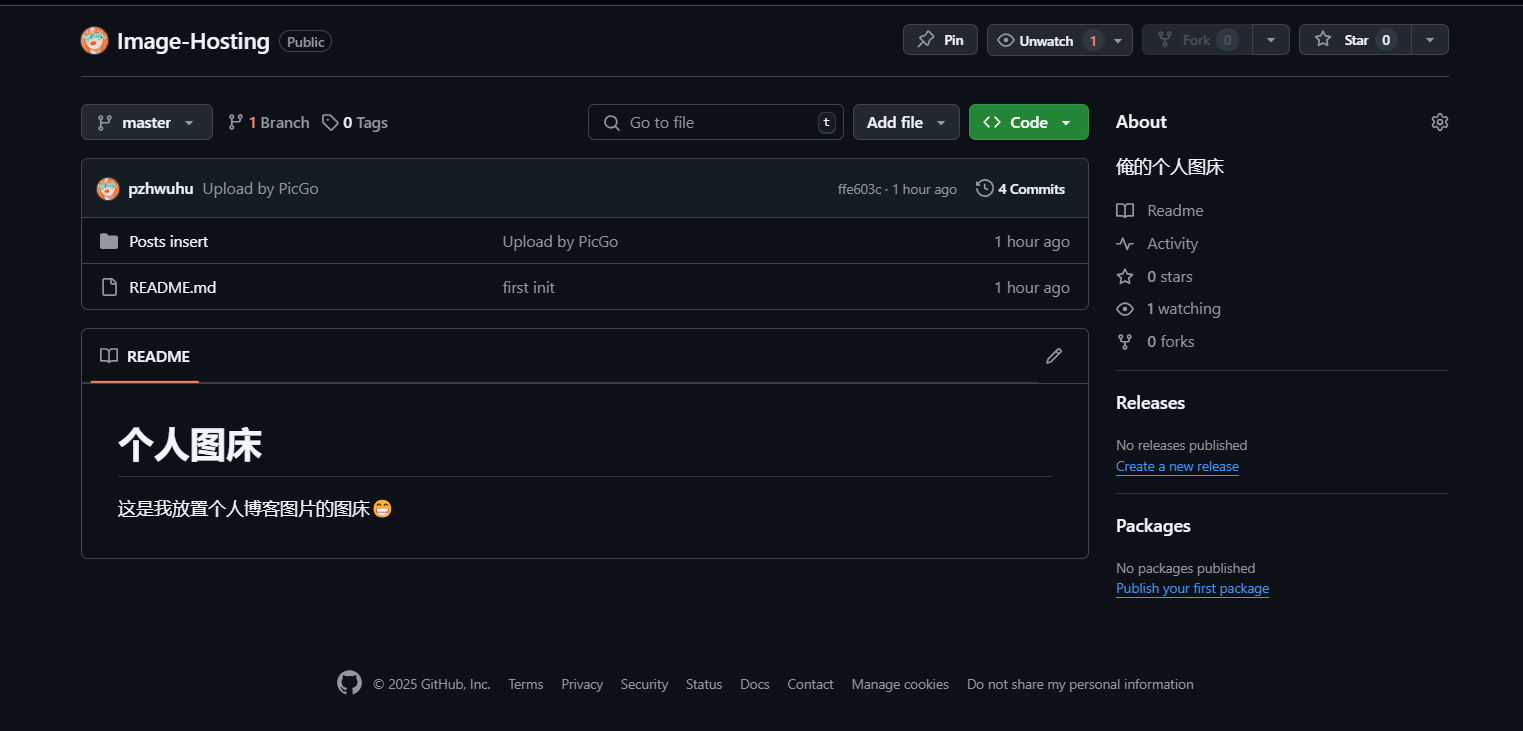Open the Tags page link
This screenshot has width=1523, height=731.
click(355, 122)
